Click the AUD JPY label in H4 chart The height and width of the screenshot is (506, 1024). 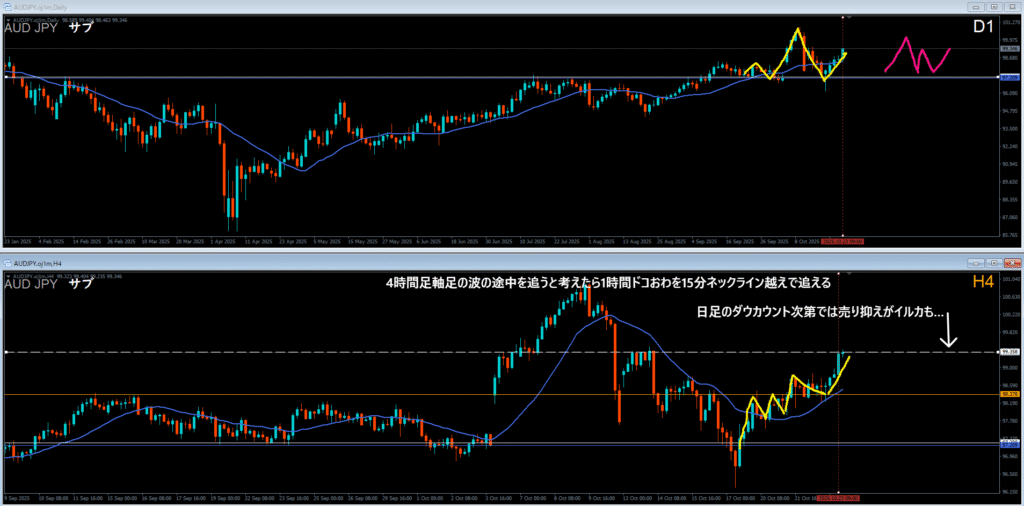(x=32, y=284)
